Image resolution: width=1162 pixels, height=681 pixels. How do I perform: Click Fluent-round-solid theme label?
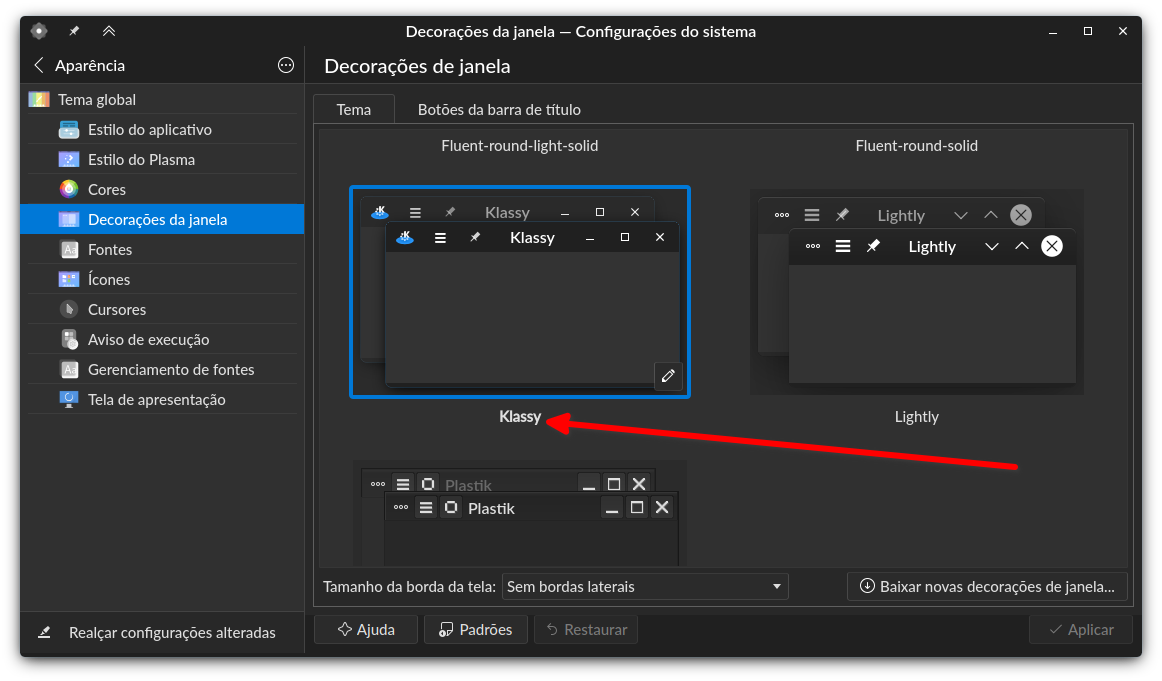click(917, 146)
